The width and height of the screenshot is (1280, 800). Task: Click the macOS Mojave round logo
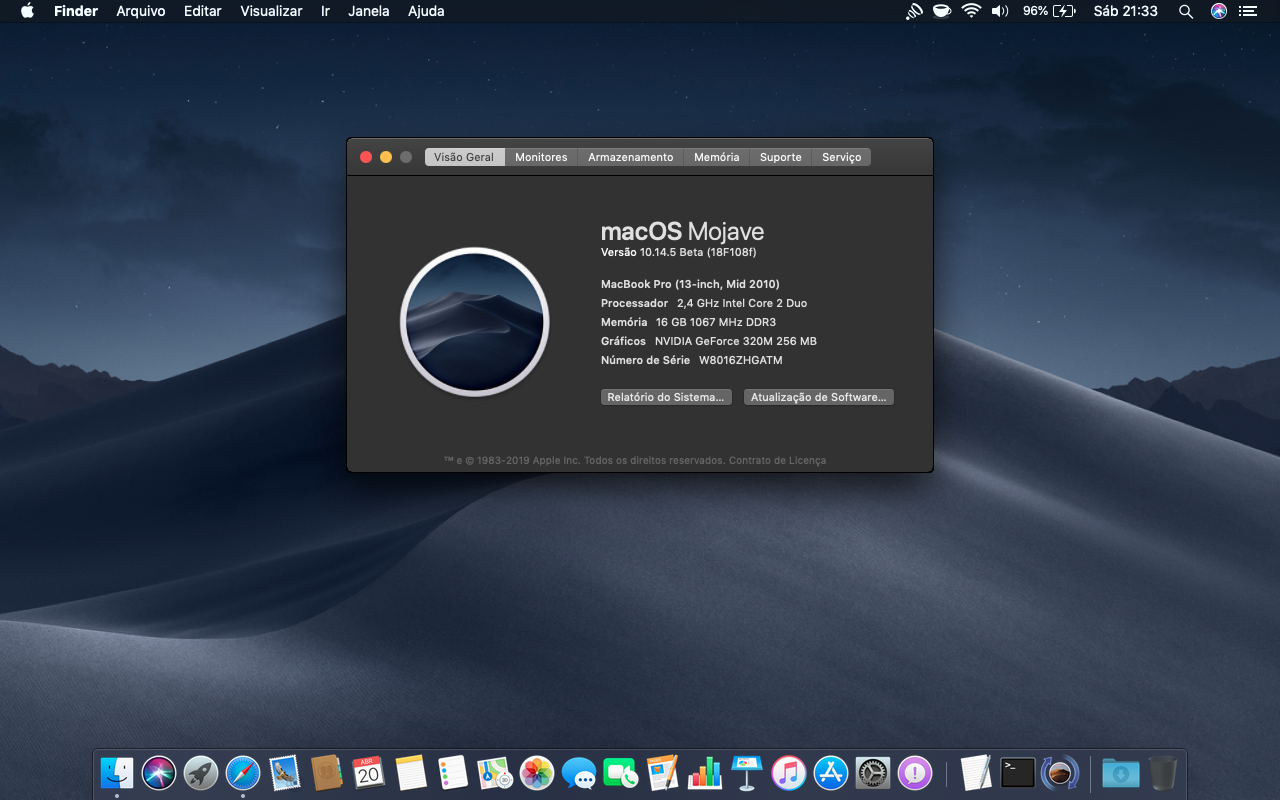click(x=475, y=322)
